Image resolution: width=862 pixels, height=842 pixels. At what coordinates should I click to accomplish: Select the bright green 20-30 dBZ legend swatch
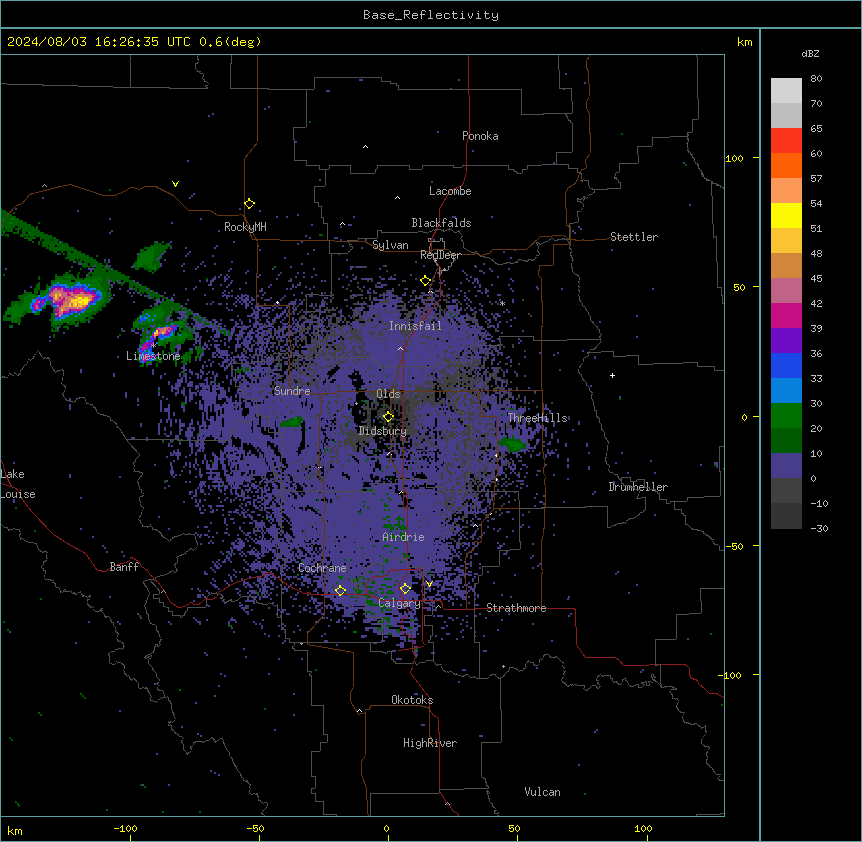click(786, 416)
